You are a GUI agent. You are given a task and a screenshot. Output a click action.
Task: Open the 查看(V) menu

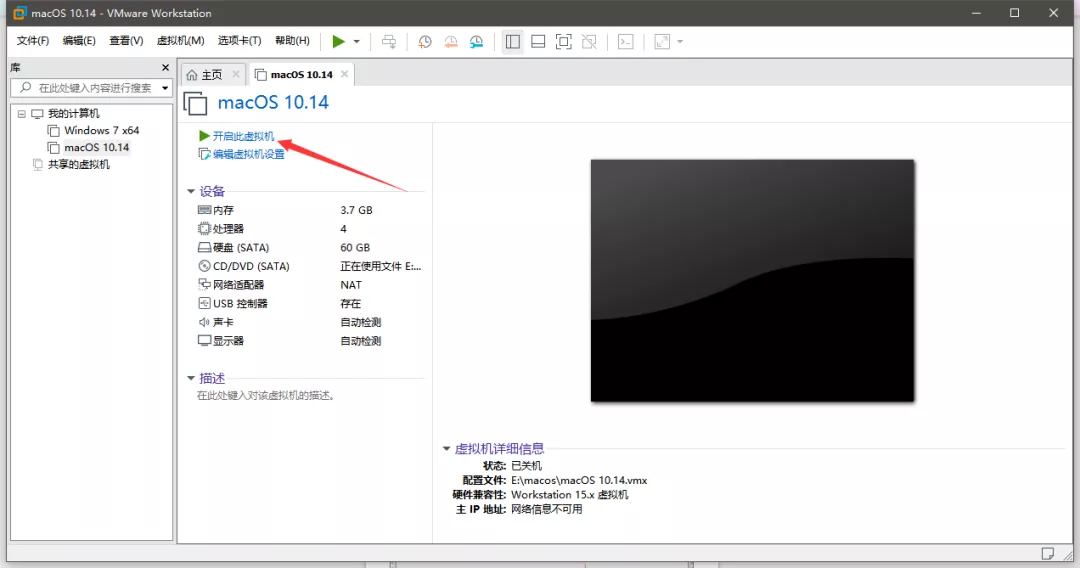pyautogui.click(x=126, y=41)
